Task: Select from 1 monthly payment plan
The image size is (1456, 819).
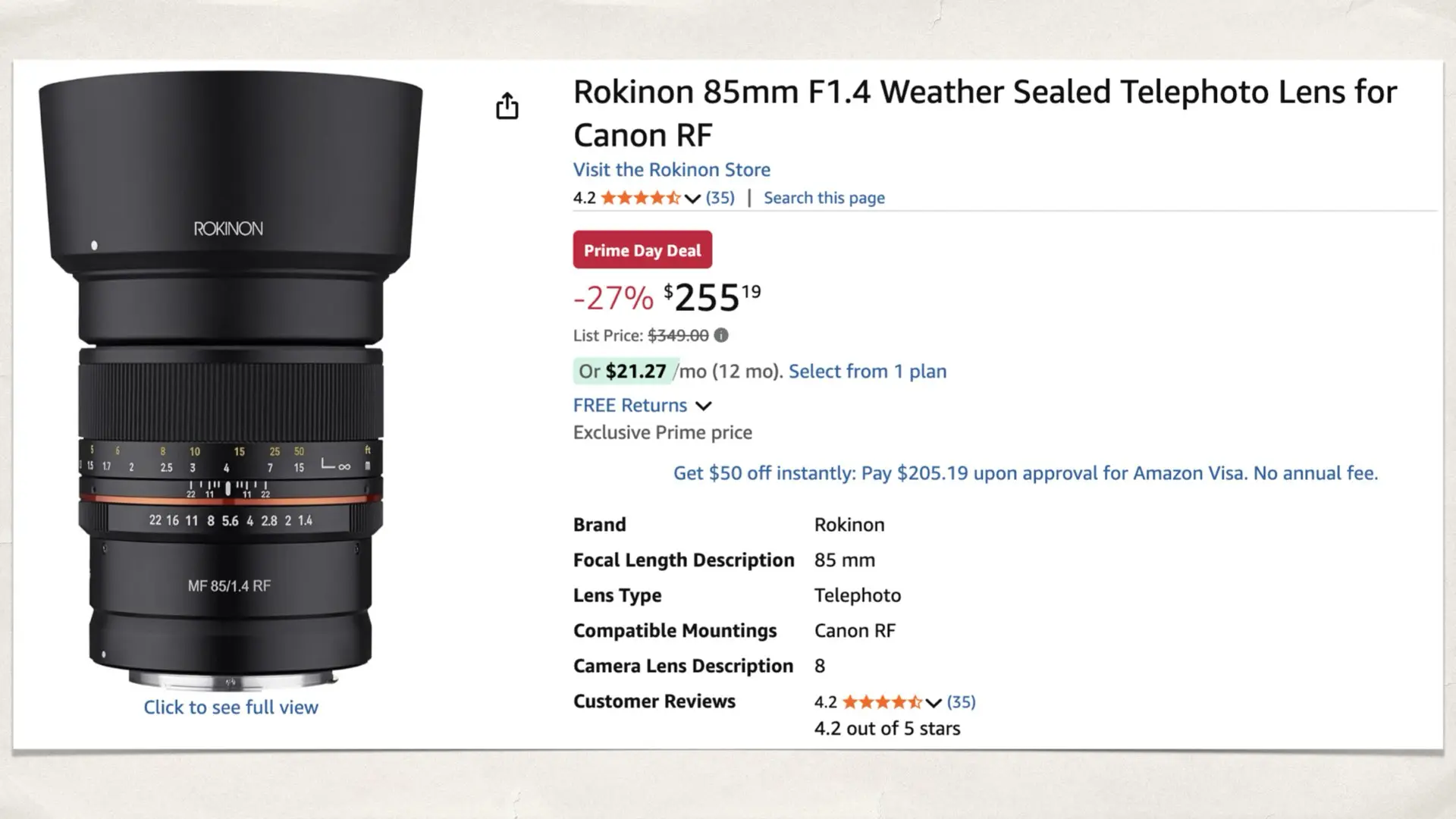Action: (x=867, y=371)
